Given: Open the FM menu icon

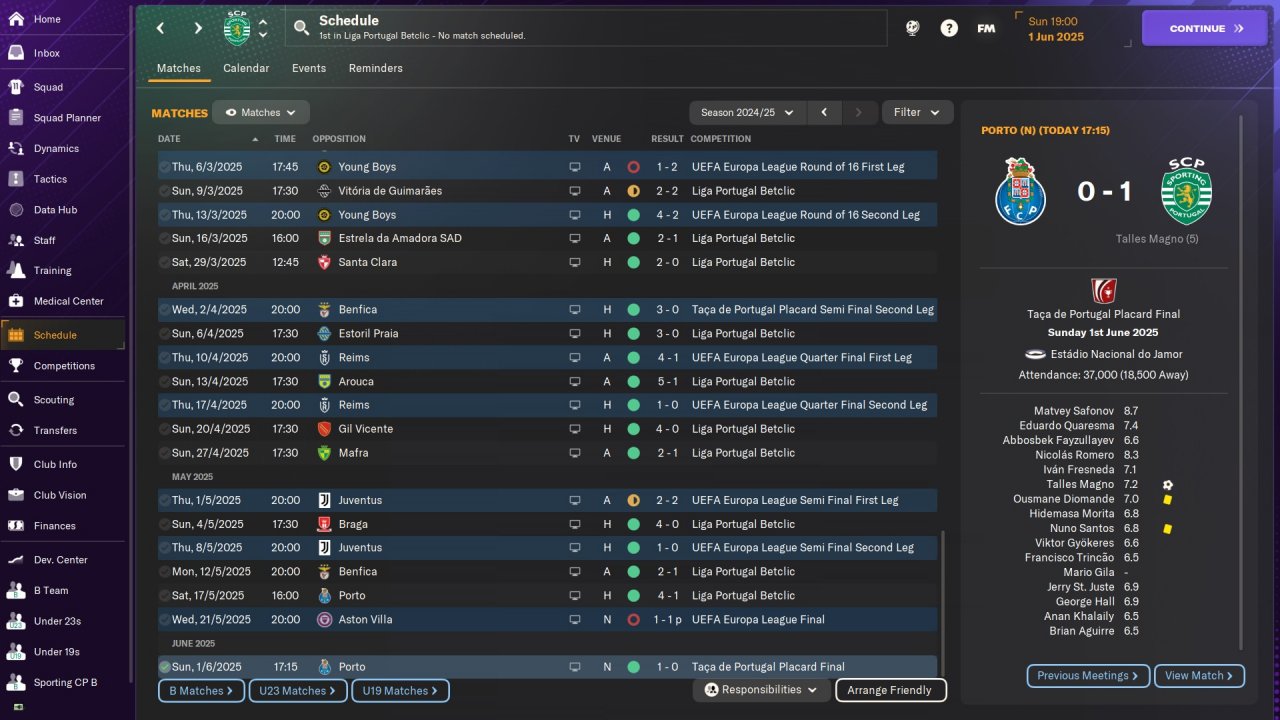Looking at the screenshot, I should pyautogui.click(x=986, y=28).
